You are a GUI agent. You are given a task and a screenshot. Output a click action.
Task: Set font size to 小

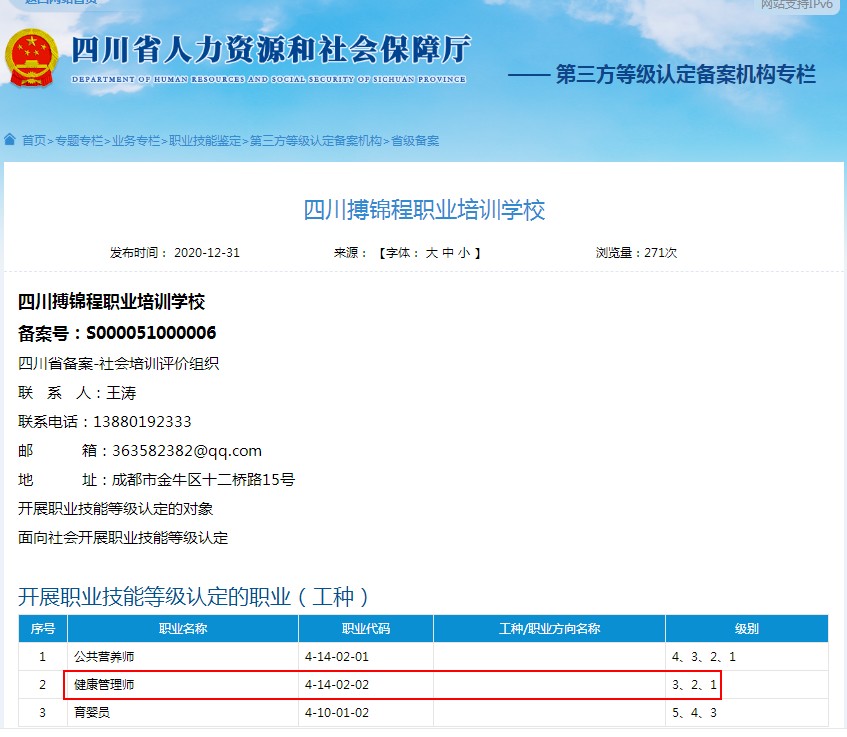(464, 253)
